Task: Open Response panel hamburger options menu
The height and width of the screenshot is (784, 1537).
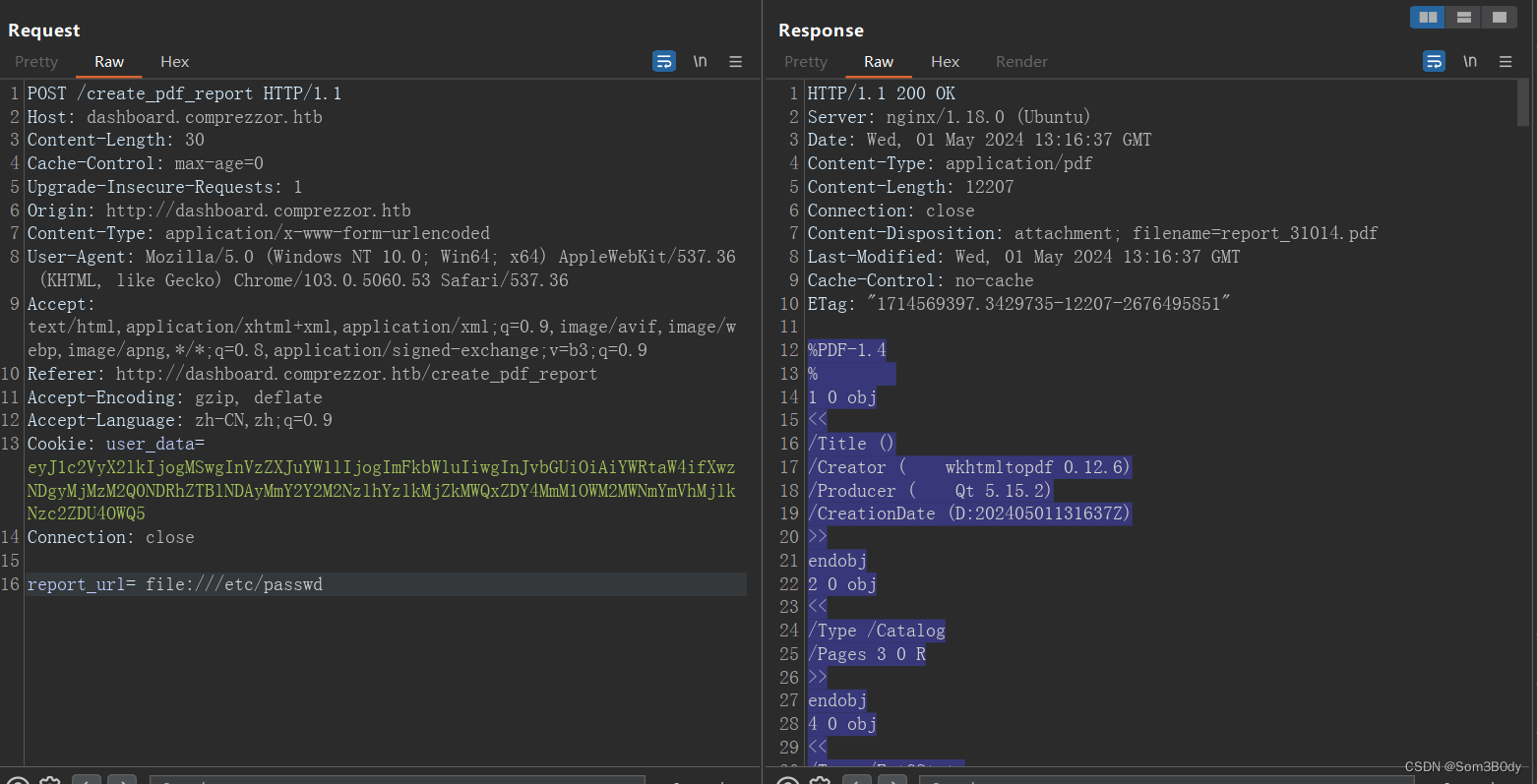Action: pos(1506,61)
